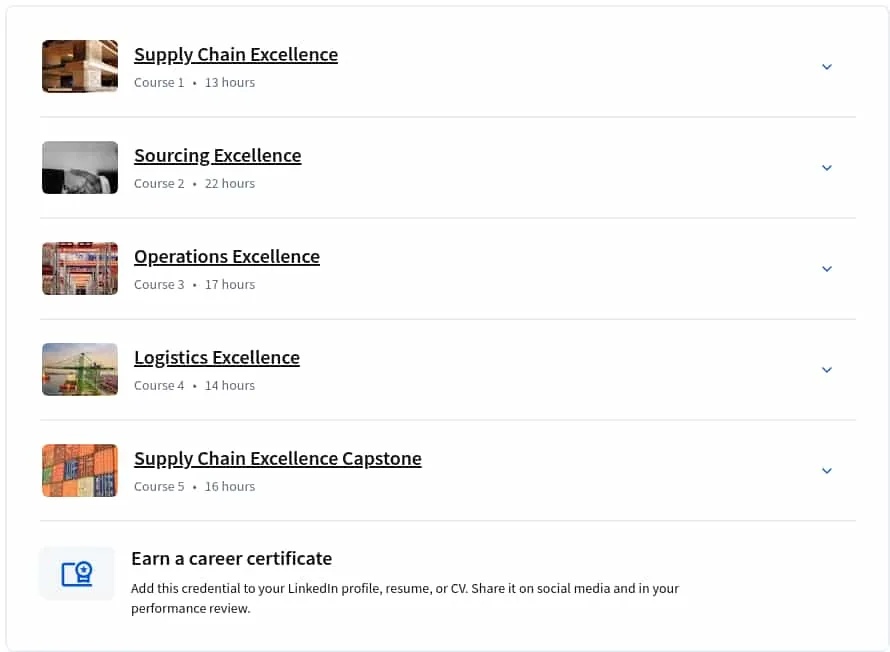Click the Earn a career certificate heading

(232, 559)
